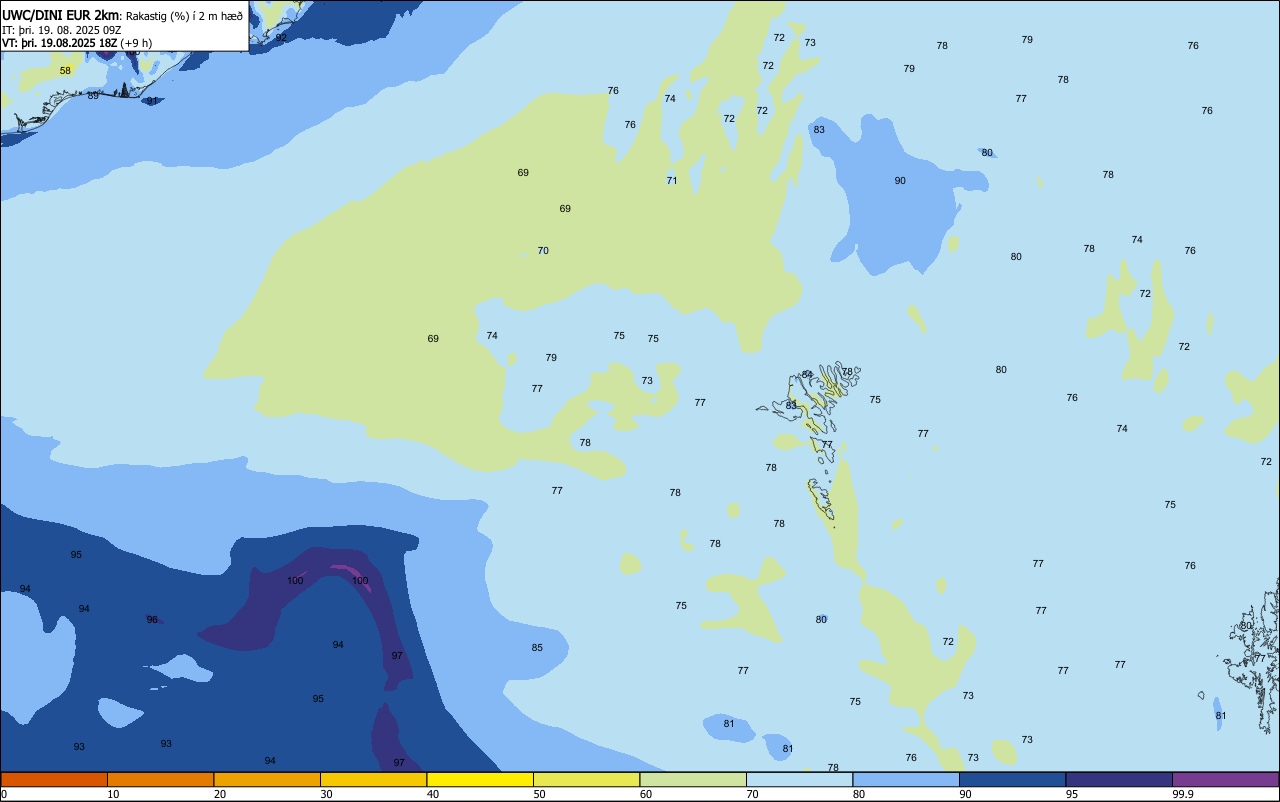Click the legend tick label "20"
This screenshot has width=1280, height=802.
pos(220,794)
